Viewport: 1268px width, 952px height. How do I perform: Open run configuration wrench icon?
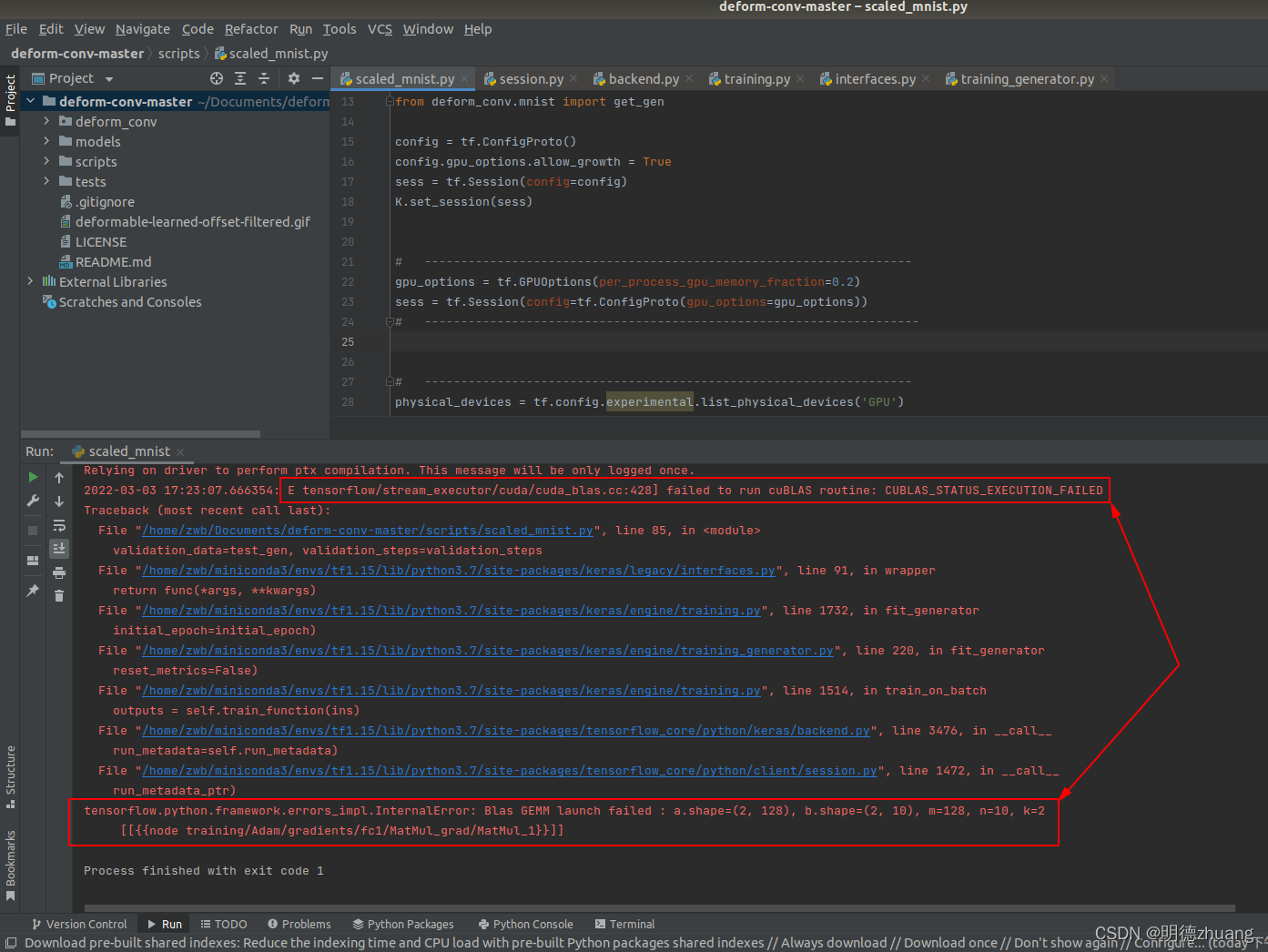coord(33,501)
